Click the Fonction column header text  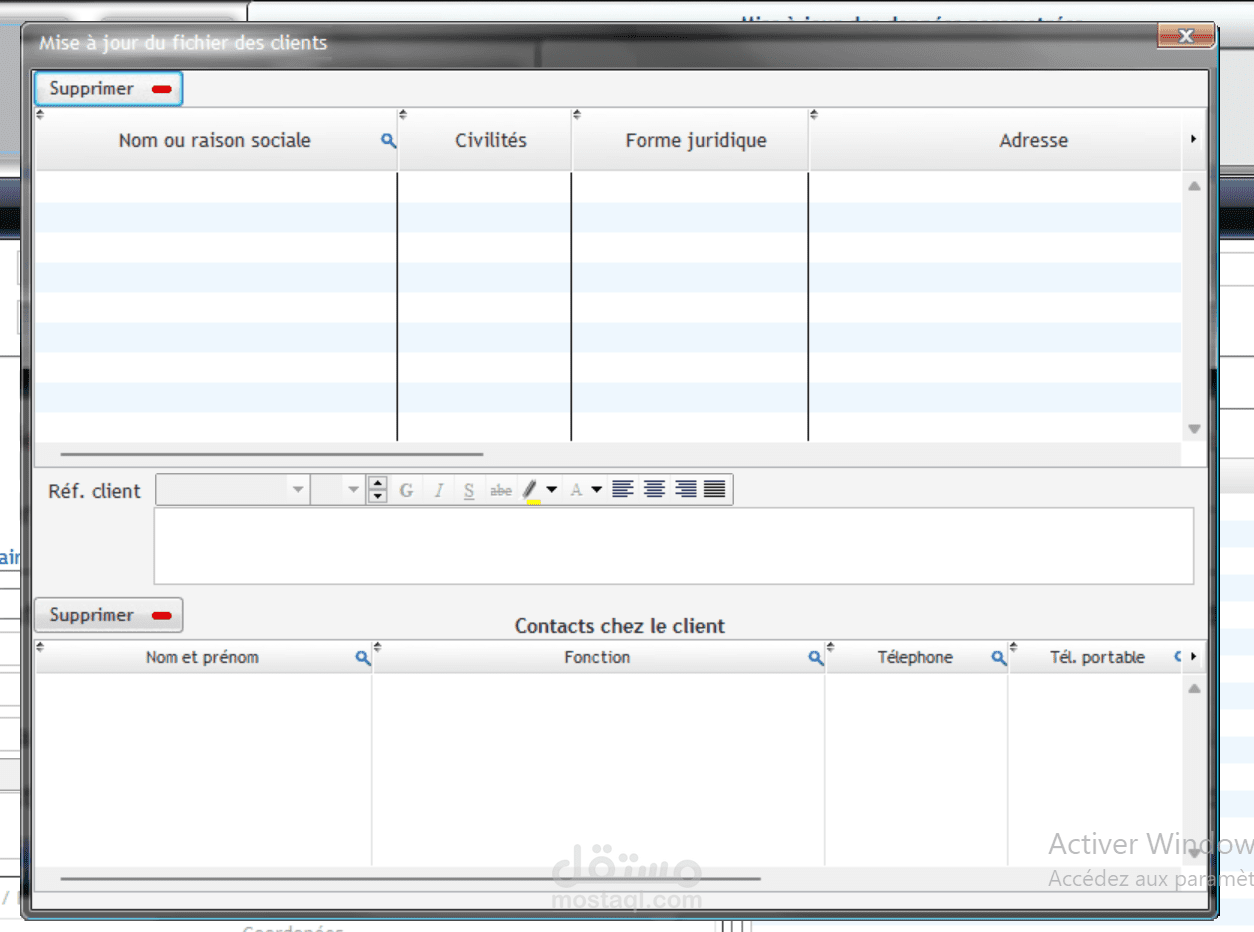click(597, 658)
